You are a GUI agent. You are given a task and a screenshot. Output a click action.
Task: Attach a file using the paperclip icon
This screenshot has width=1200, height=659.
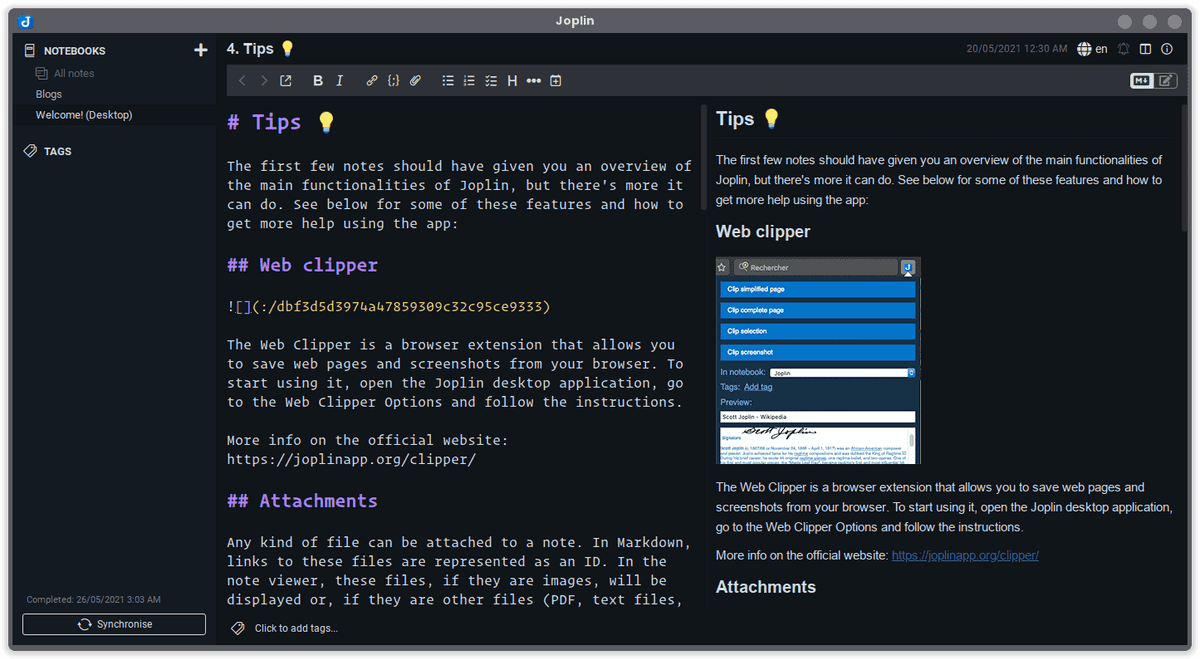point(415,81)
